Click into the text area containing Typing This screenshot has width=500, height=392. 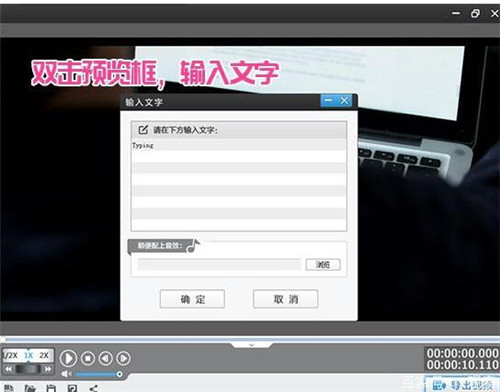(x=239, y=185)
